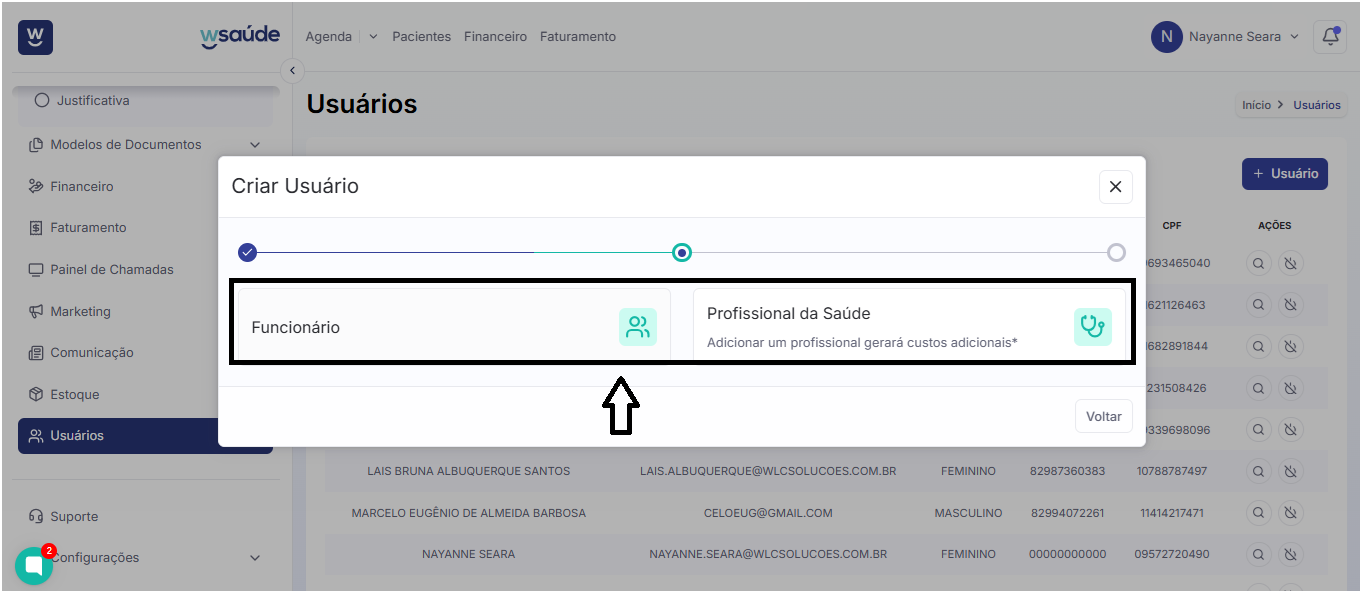
Task: Expand the Configurações chevron
Action: coord(255,558)
